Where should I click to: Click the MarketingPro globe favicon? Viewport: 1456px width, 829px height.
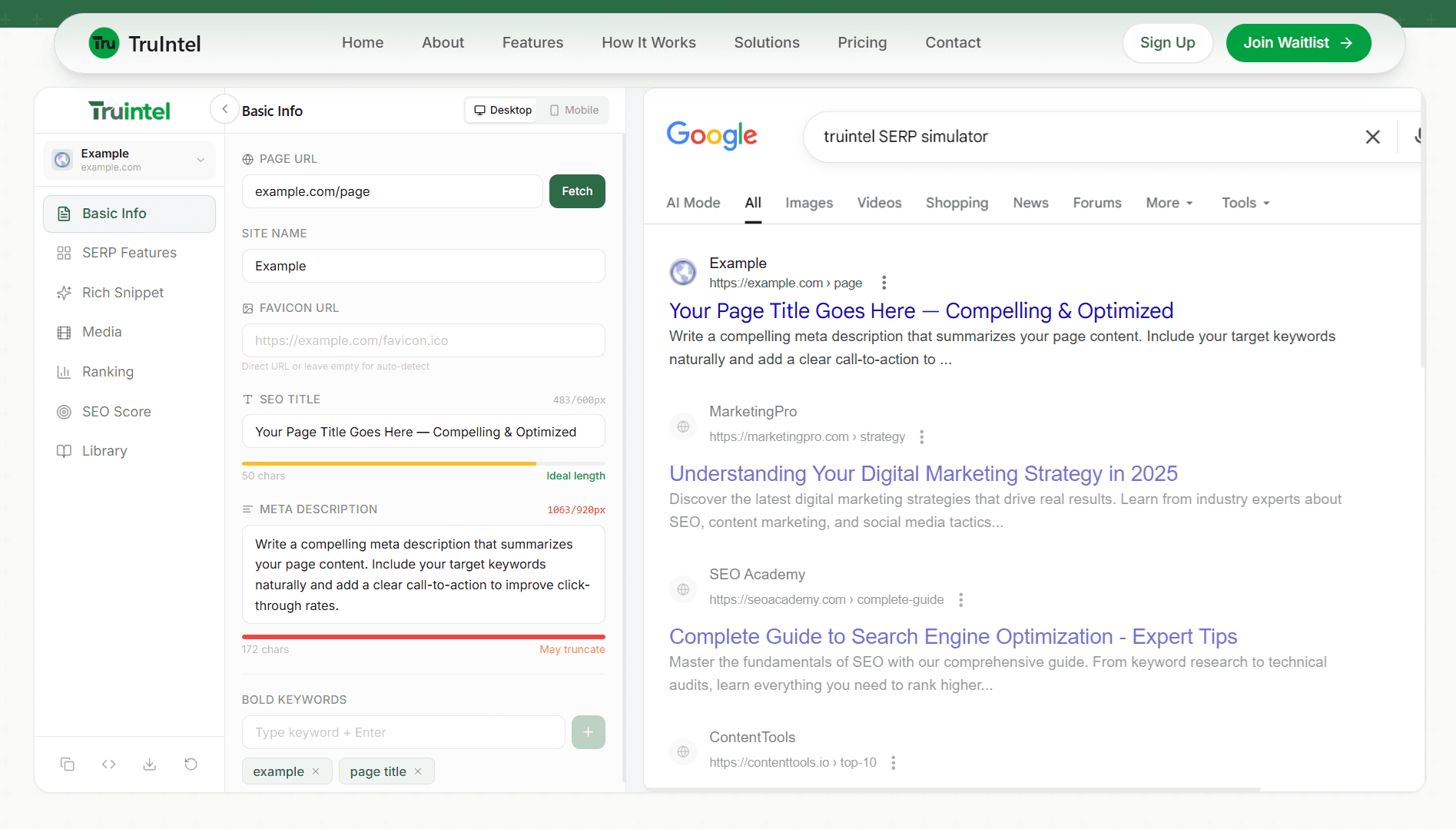[683, 426]
